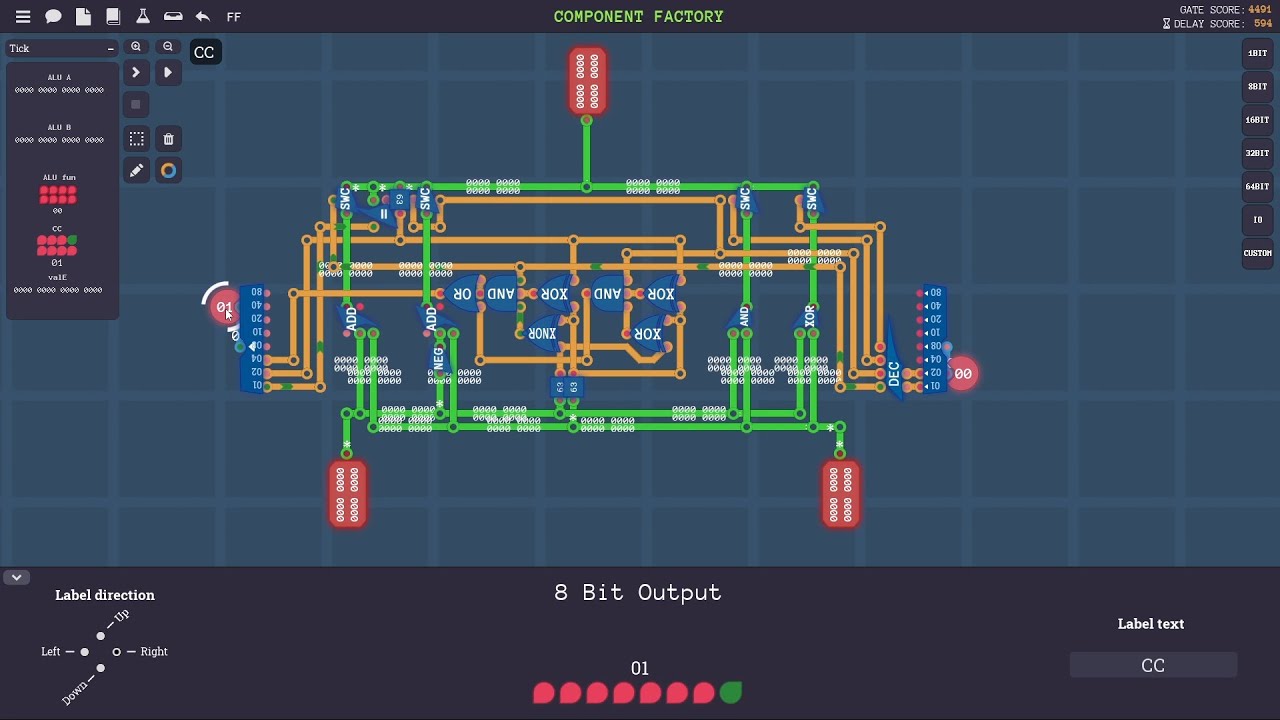The height and width of the screenshot is (720, 1280).
Task: Click the green bit of 8 Bit Output
Action: pyautogui.click(x=731, y=693)
